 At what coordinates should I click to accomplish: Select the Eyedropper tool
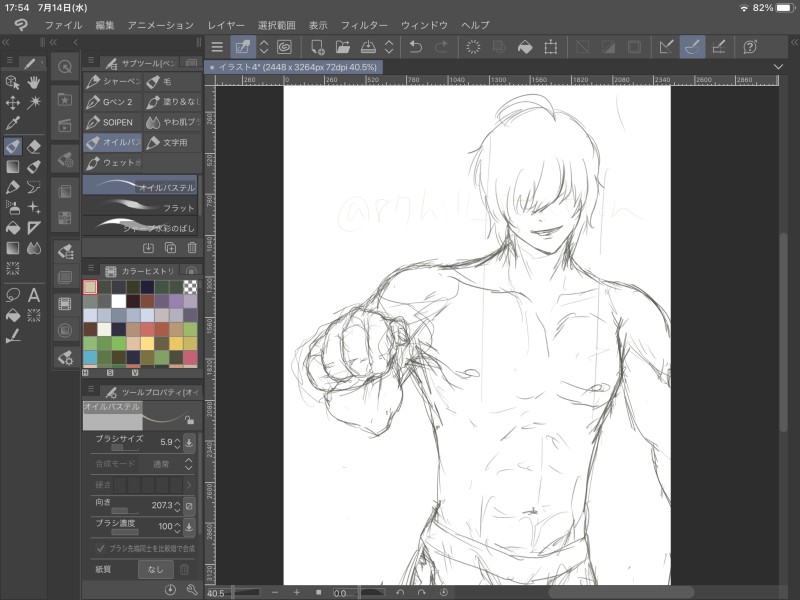[13, 123]
